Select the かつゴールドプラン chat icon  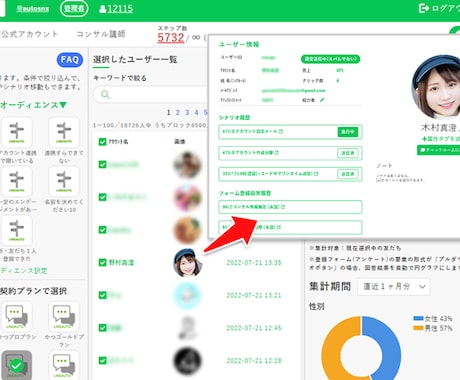(x=64, y=317)
